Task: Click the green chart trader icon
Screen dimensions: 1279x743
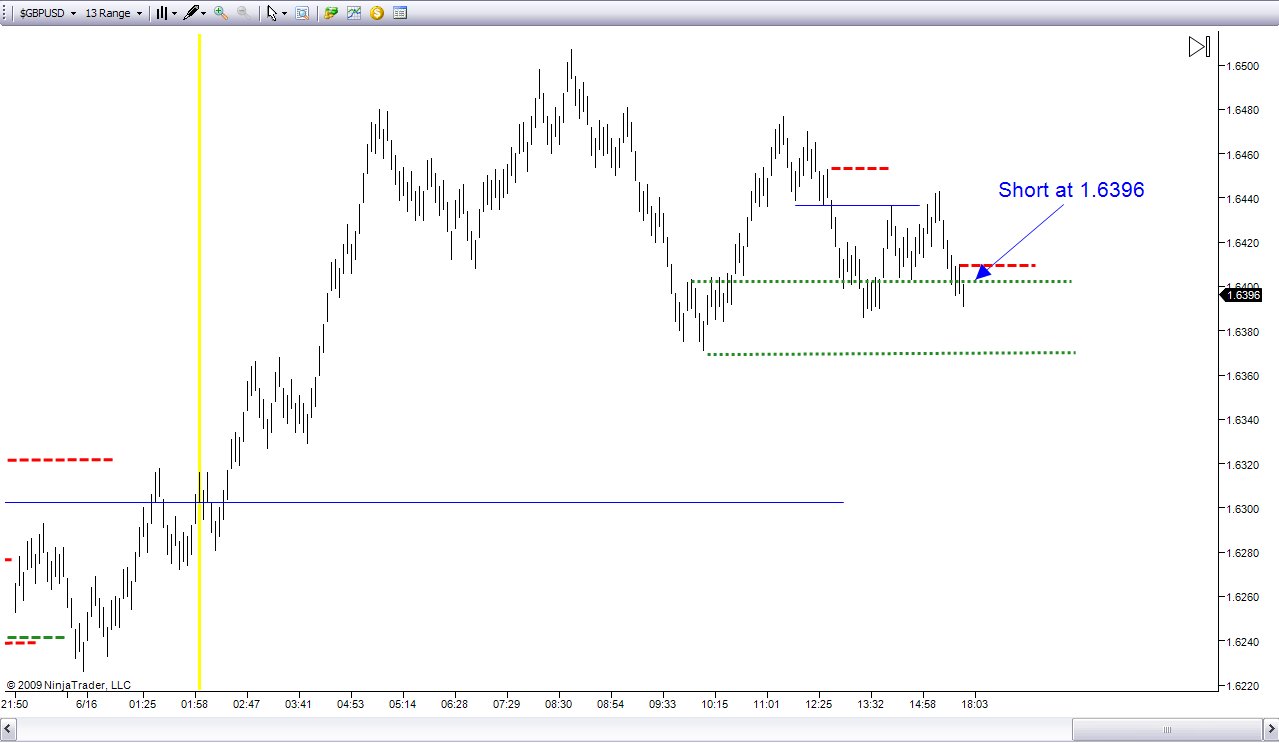Action: (x=331, y=14)
